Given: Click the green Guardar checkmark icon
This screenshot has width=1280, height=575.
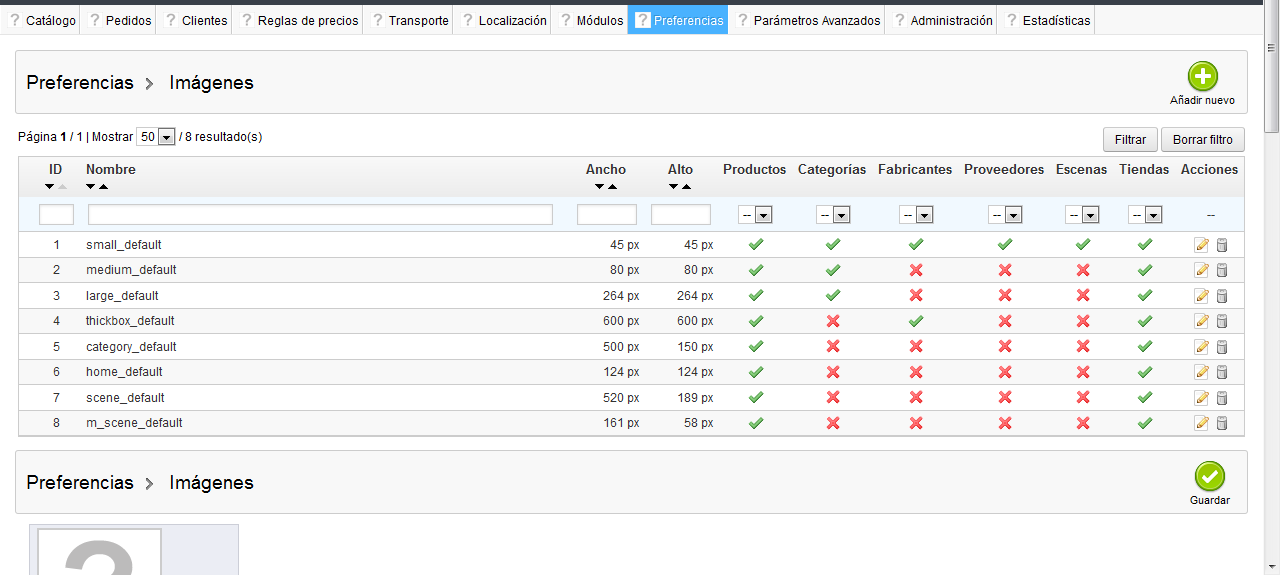Looking at the screenshot, I should click(1210, 476).
